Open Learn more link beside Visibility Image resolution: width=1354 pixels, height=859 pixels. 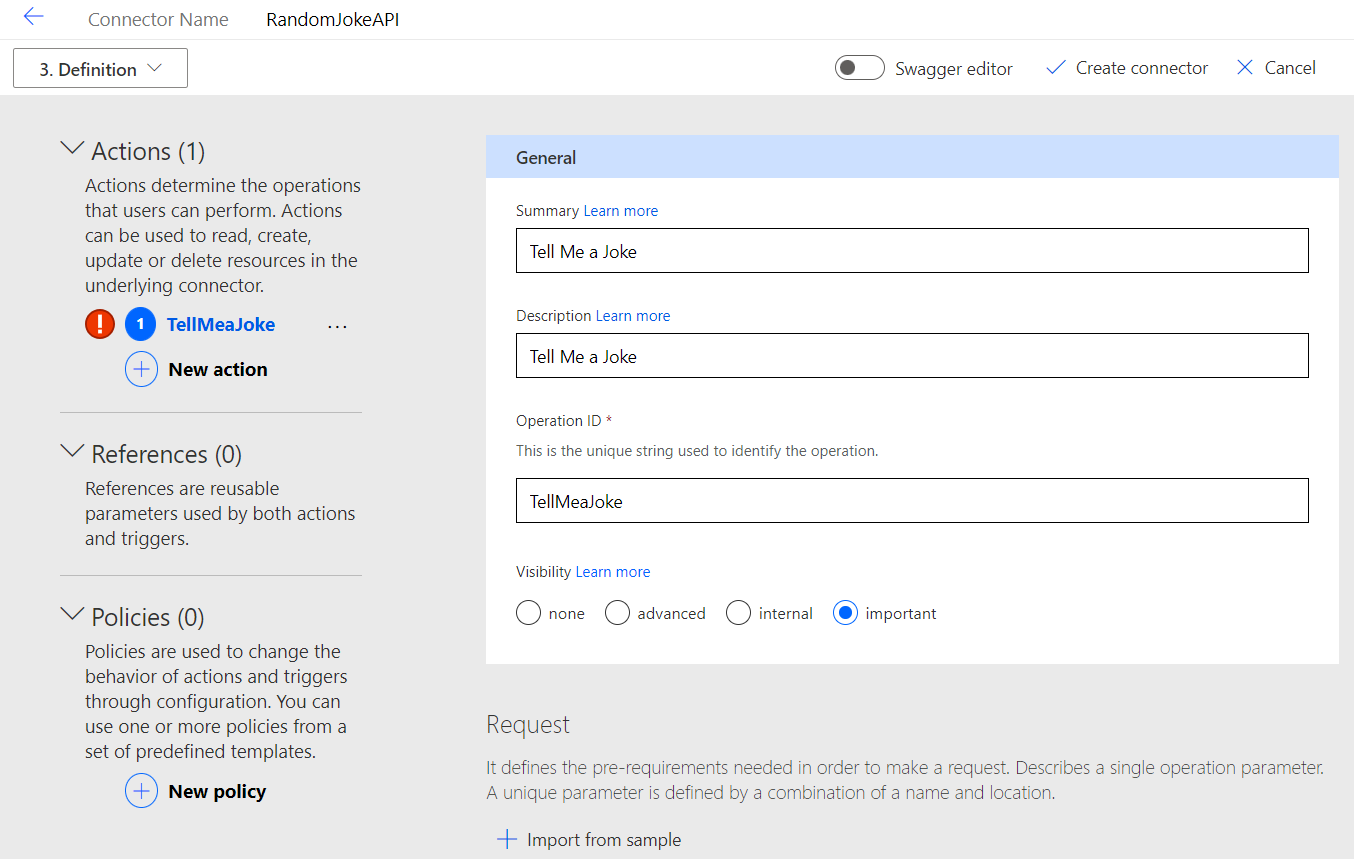[612, 572]
